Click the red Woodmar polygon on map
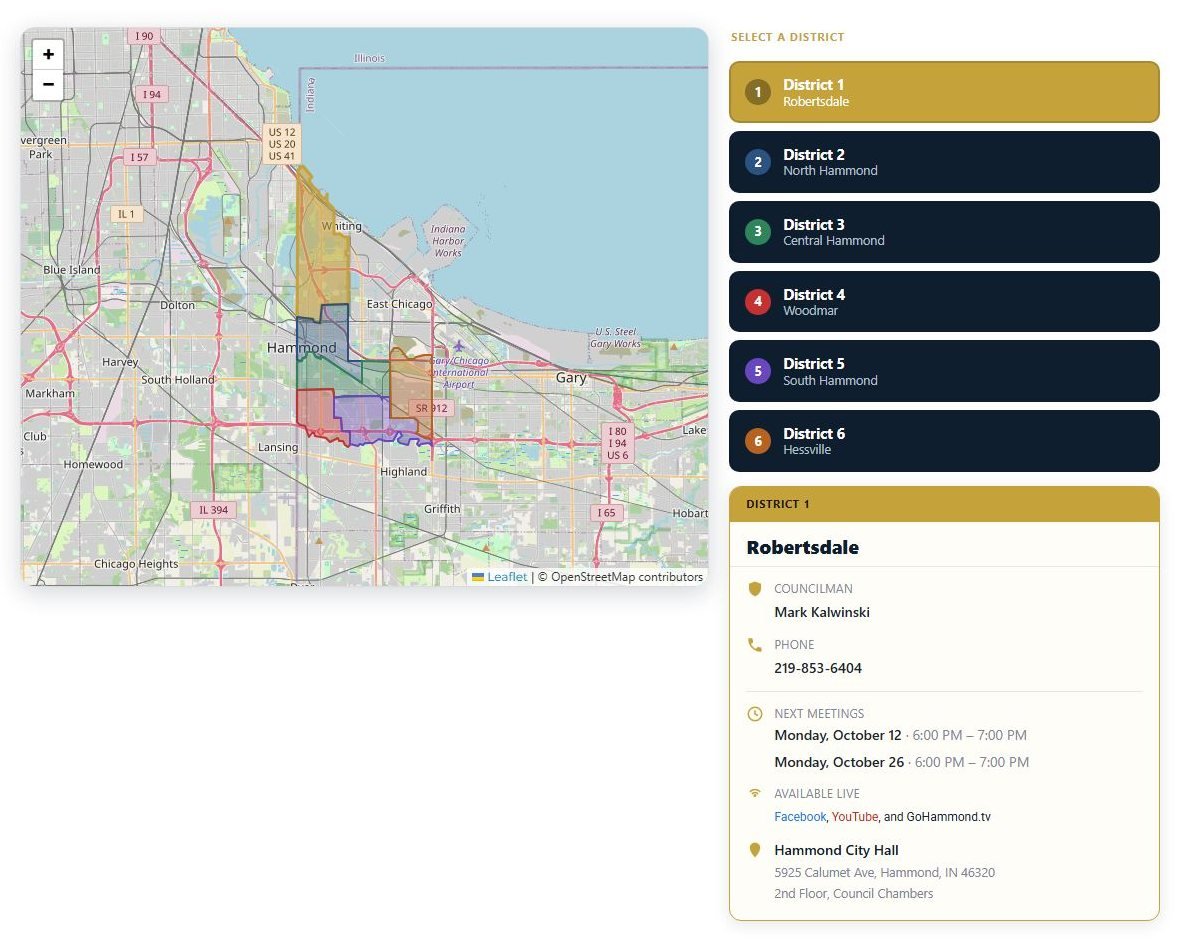 tap(315, 412)
